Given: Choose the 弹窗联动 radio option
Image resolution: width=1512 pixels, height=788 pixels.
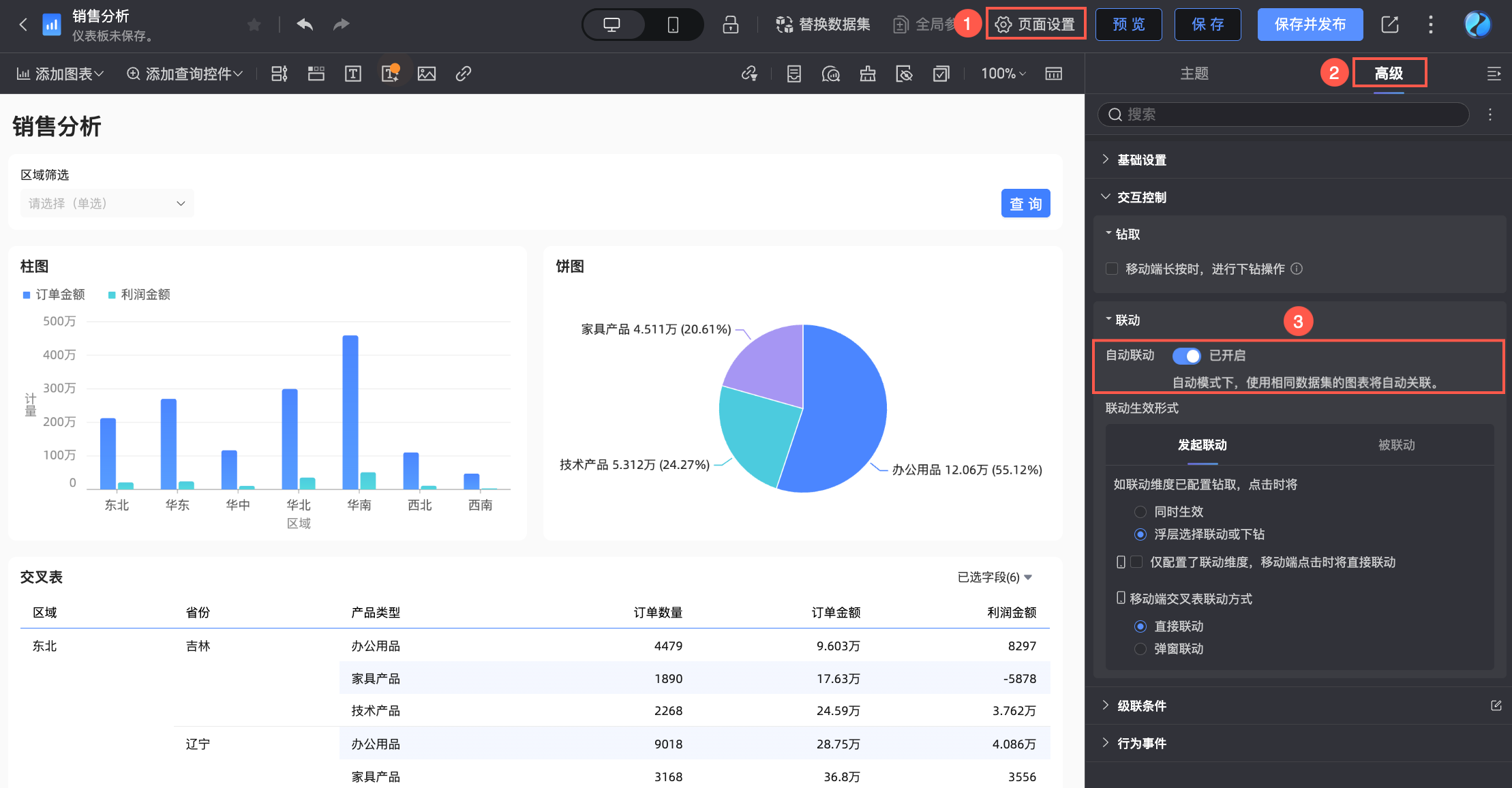Looking at the screenshot, I should [1140, 649].
